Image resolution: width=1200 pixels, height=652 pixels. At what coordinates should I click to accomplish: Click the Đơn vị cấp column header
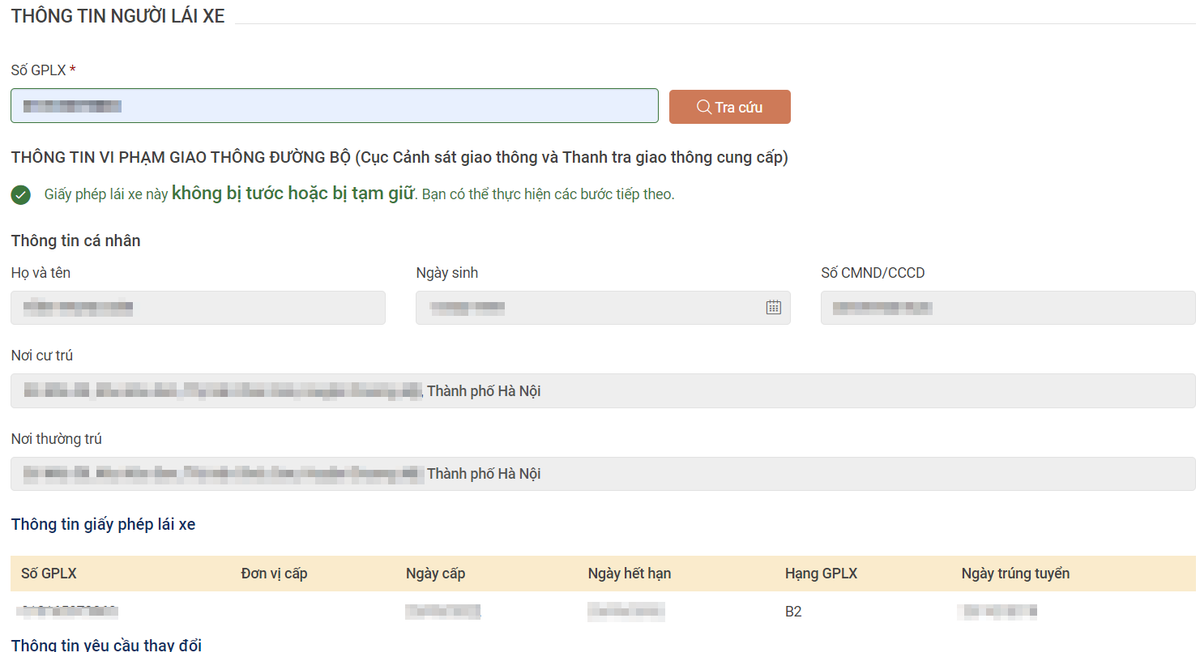[274, 573]
